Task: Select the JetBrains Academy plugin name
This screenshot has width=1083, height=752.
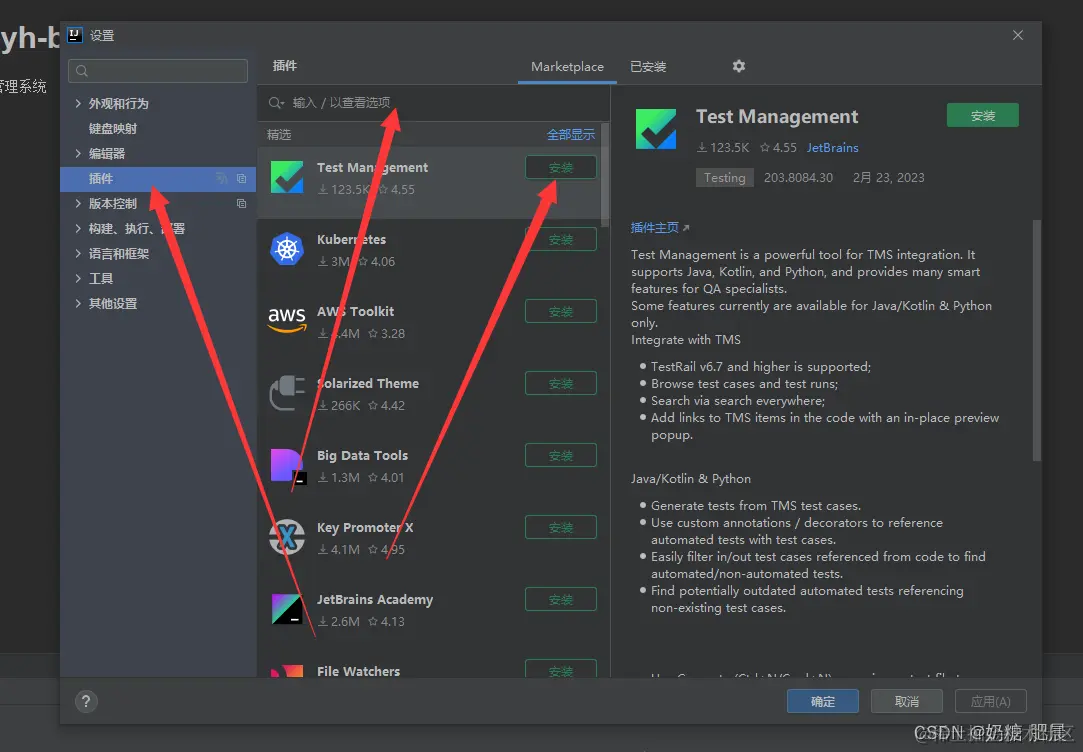Action: click(374, 599)
